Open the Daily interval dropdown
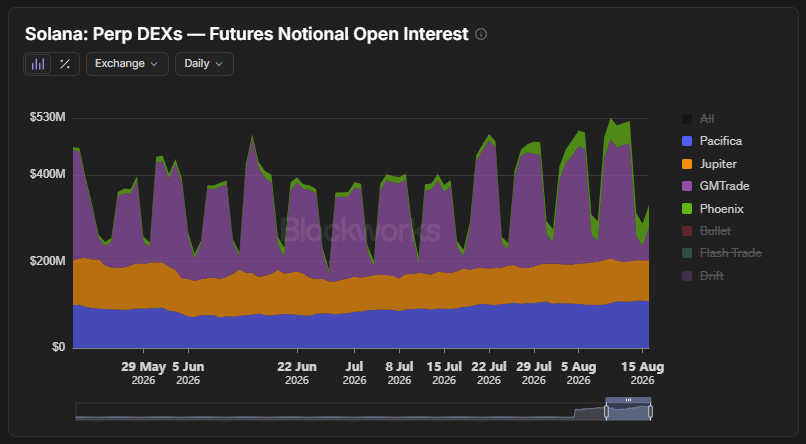 (x=204, y=64)
